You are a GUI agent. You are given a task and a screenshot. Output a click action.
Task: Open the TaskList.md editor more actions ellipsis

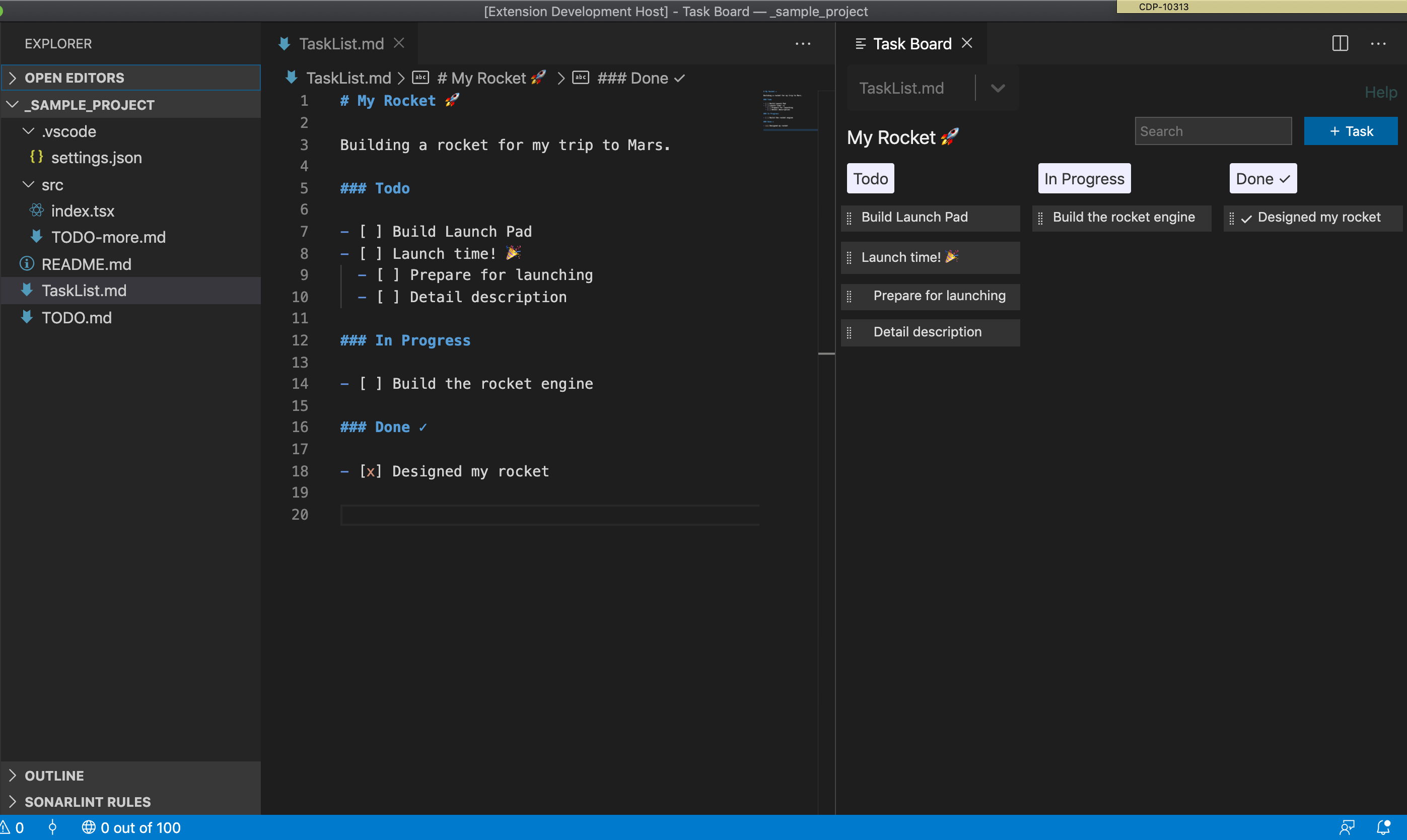point(803,44)
